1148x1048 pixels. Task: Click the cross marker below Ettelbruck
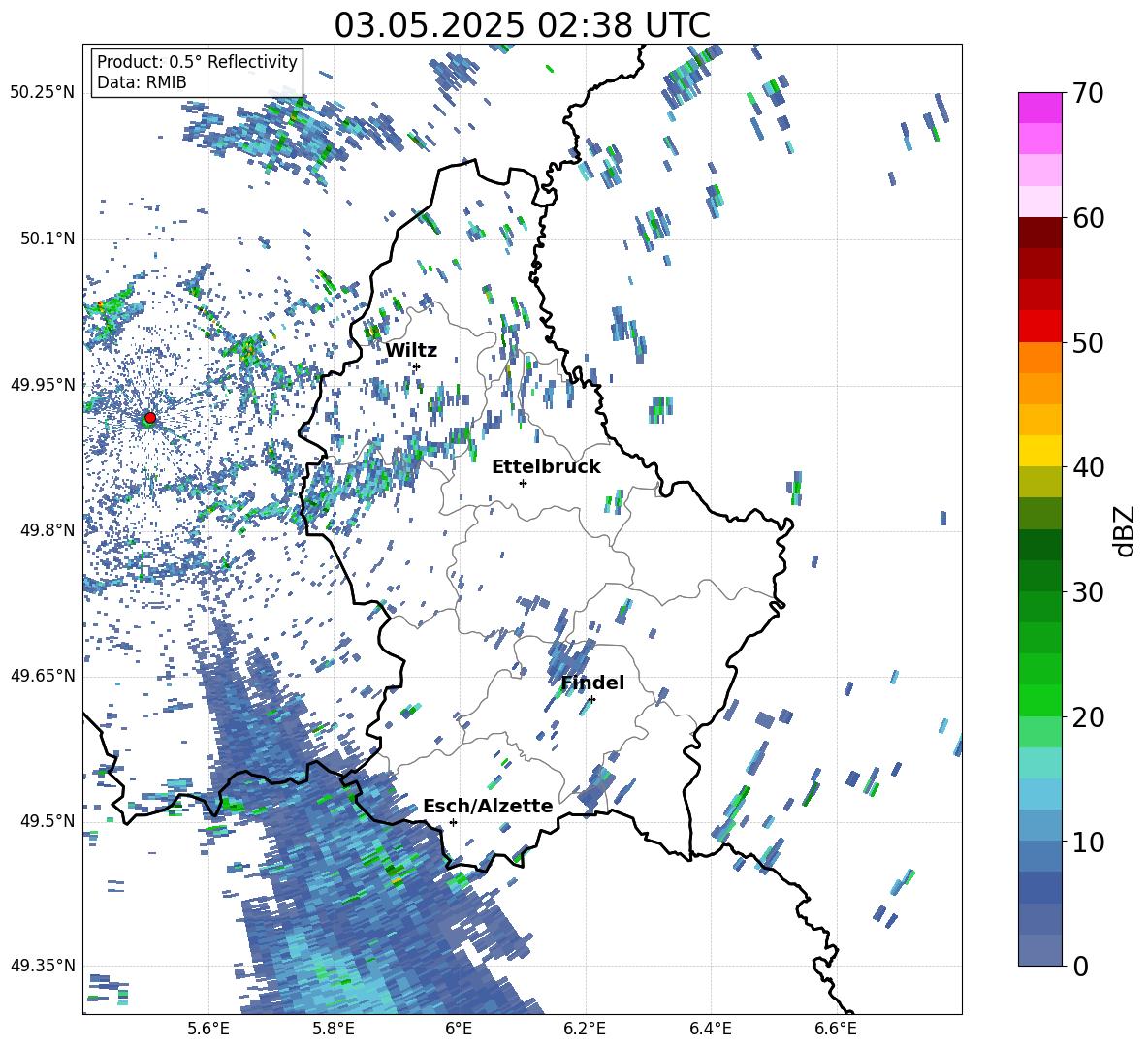(x=523, y=483)
